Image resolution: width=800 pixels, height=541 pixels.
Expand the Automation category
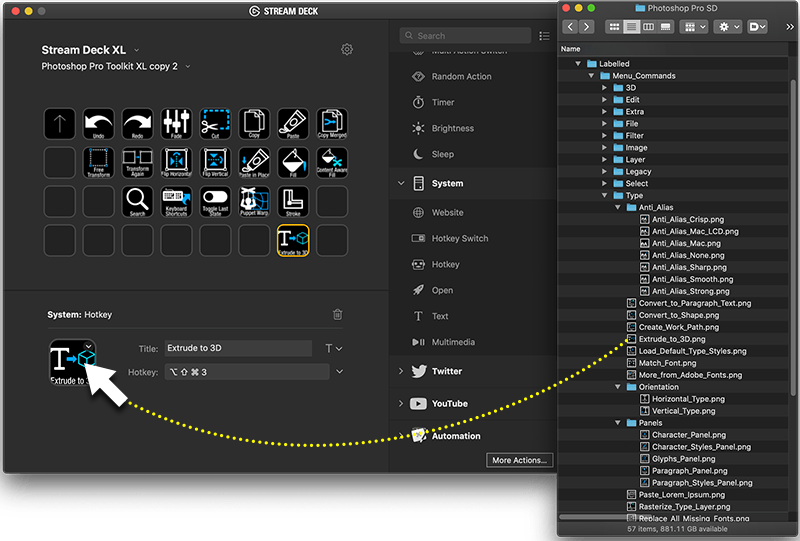(x=401, y=436)
